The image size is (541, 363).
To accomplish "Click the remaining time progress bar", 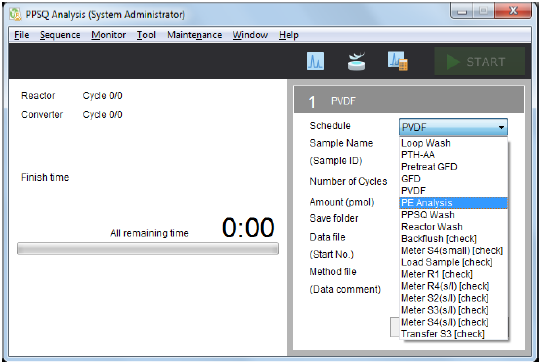I will (148, 249).
